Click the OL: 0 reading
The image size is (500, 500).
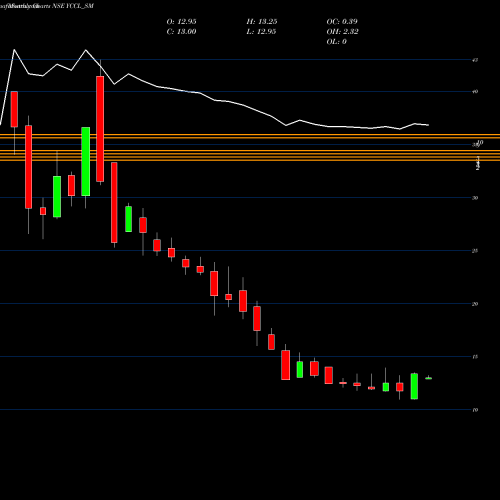point(336,42)
